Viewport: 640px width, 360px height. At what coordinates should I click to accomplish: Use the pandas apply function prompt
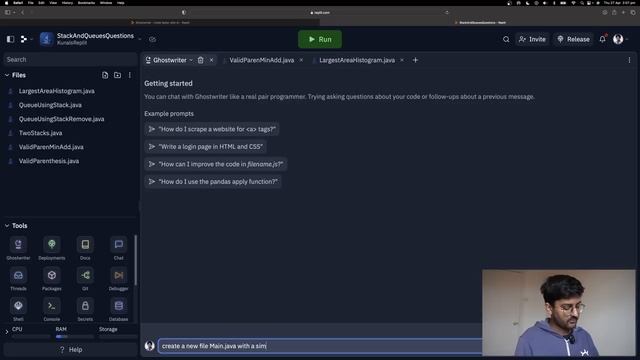point(213,182)
